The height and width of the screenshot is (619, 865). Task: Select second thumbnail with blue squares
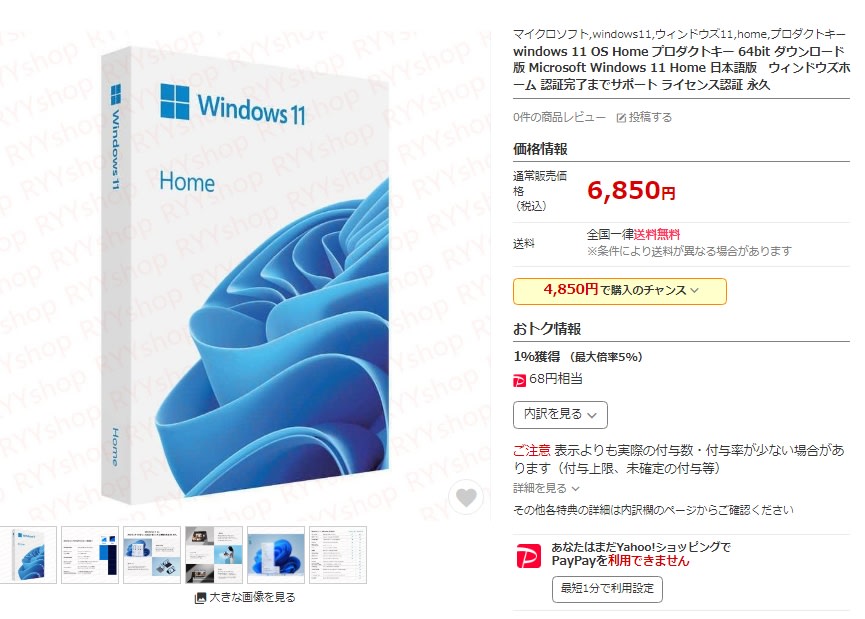tap(90, 554)
